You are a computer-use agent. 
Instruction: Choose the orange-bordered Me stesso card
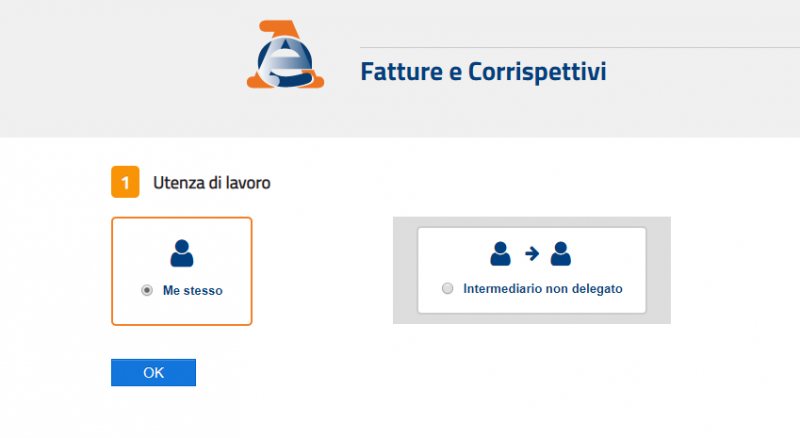182,271
